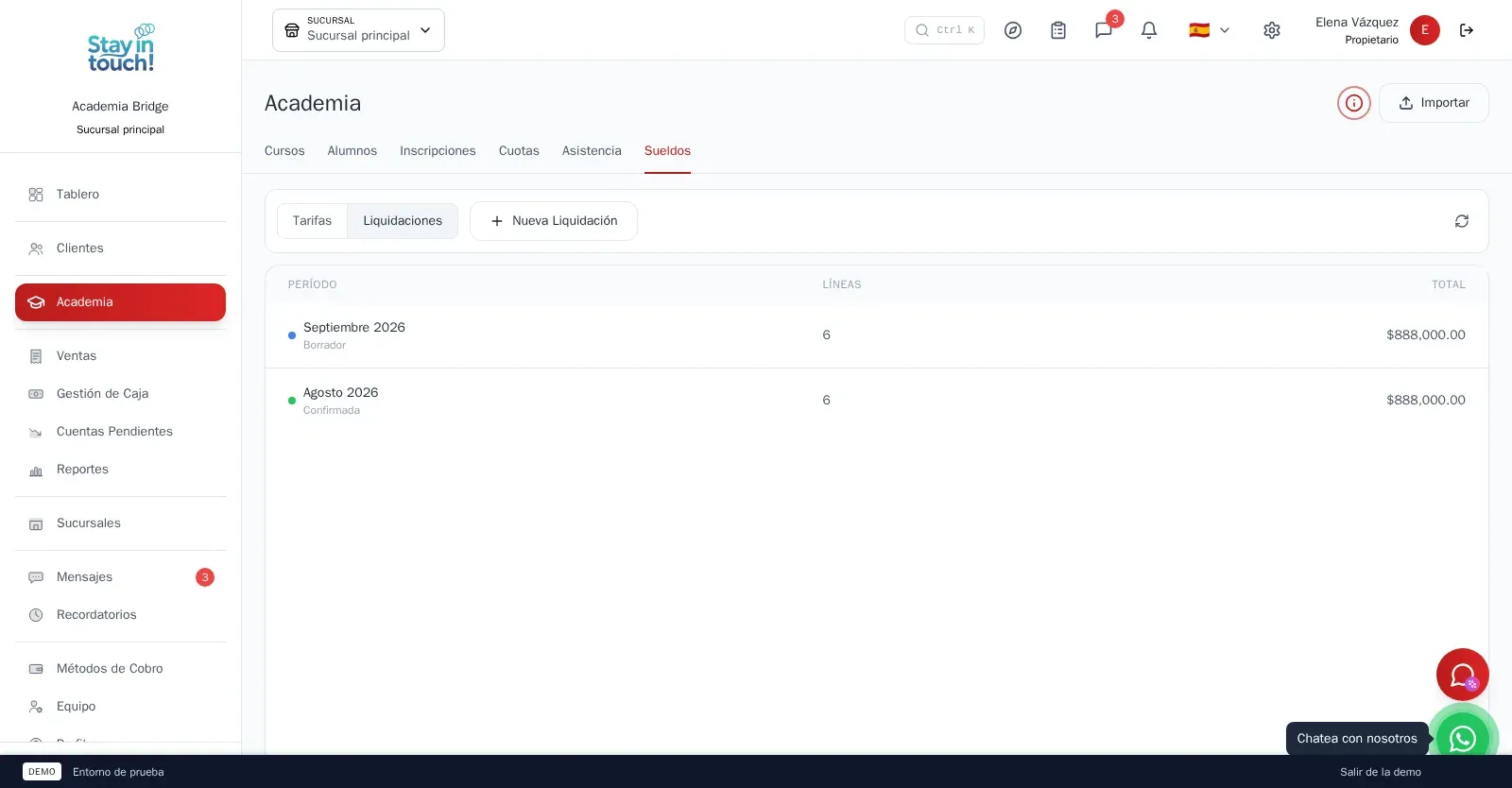Open the compass explore icon
The height and width of the screenshot is (788, 1512).
1013,30
